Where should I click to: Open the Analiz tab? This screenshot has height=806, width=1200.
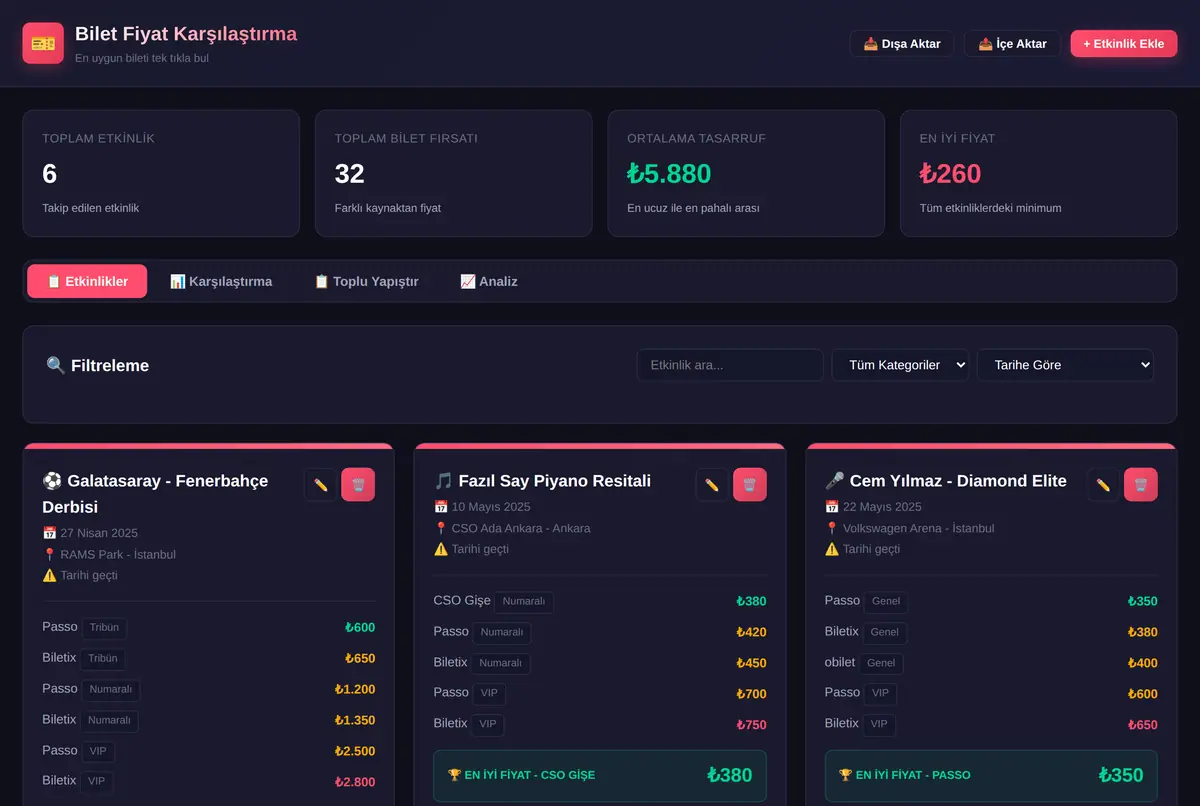tap(489, 281)
